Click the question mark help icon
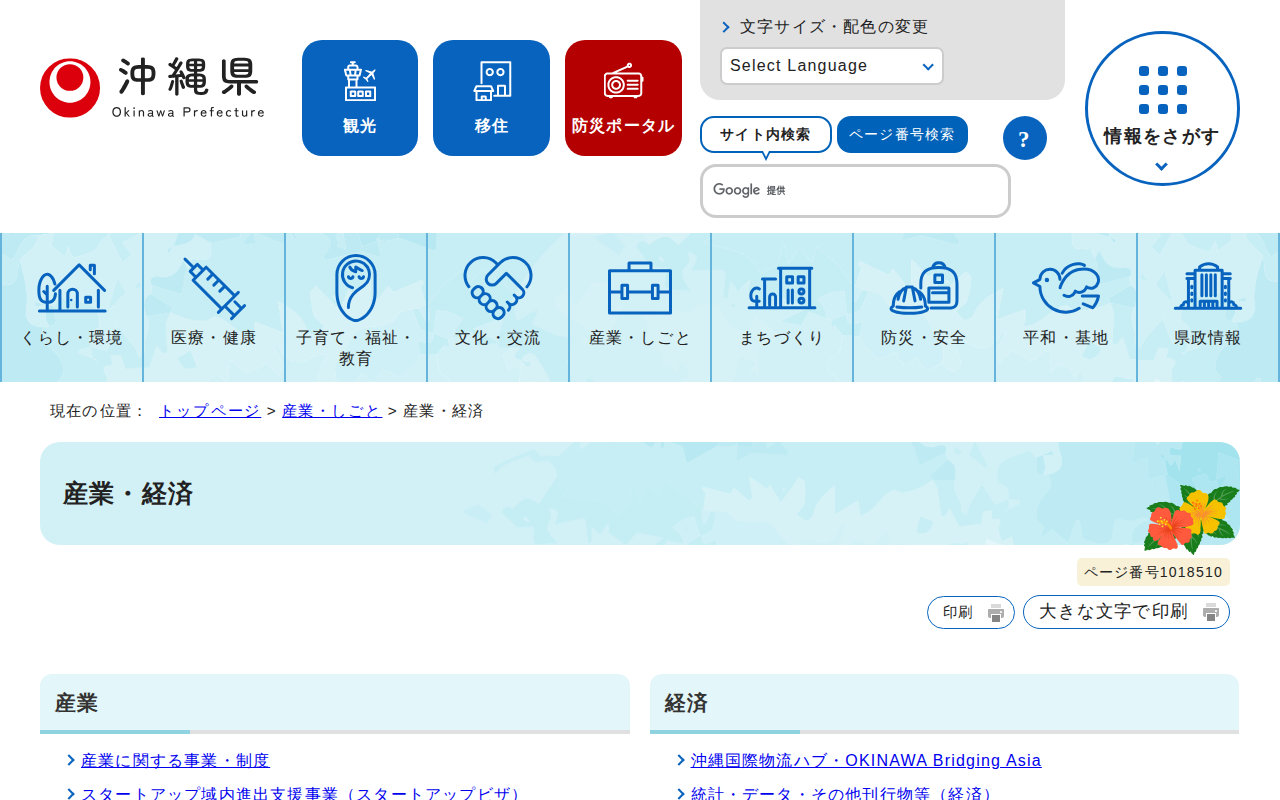 [1024, 138]
